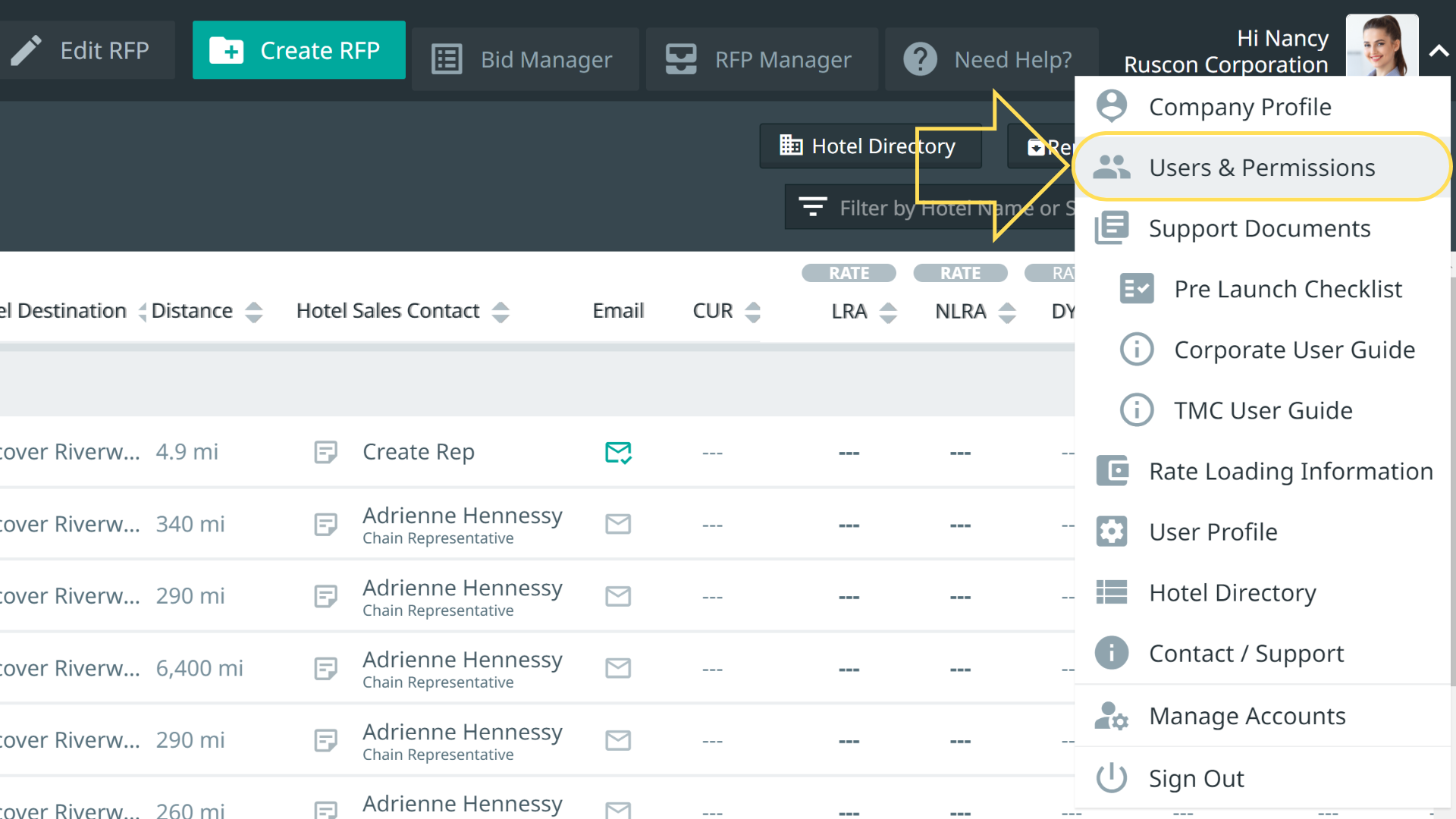The image size is (1456, 819).
Task: Click the Sign Out power icon
Action: [x=1112, y=778]
